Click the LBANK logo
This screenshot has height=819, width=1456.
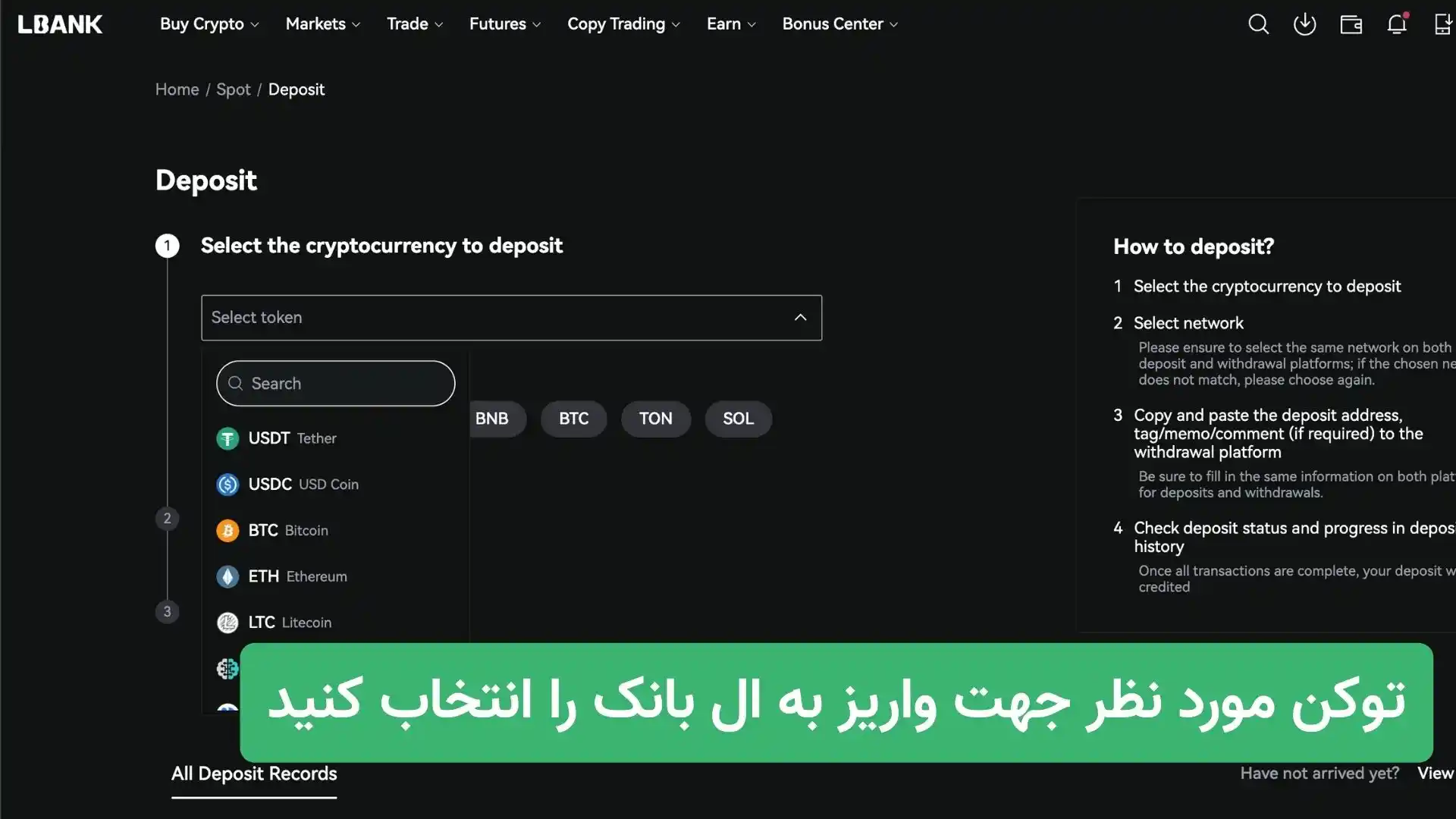[x=60, y=24]
